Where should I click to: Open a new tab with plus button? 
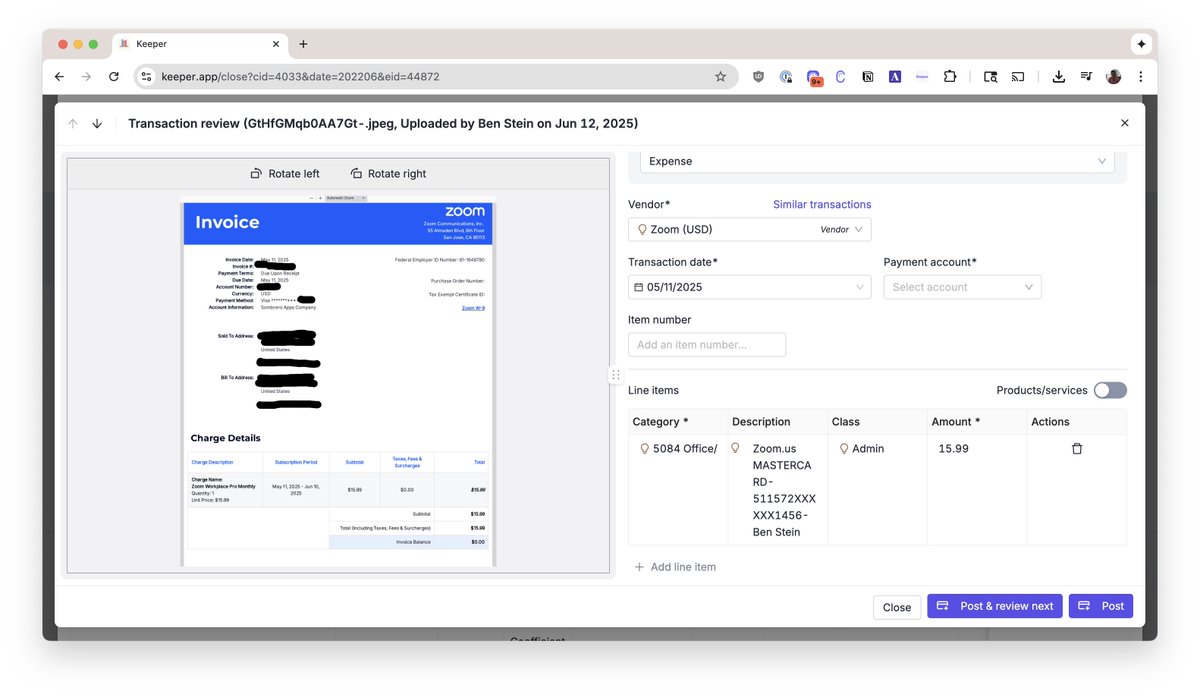pyautogui.click(x=303, y=44)
